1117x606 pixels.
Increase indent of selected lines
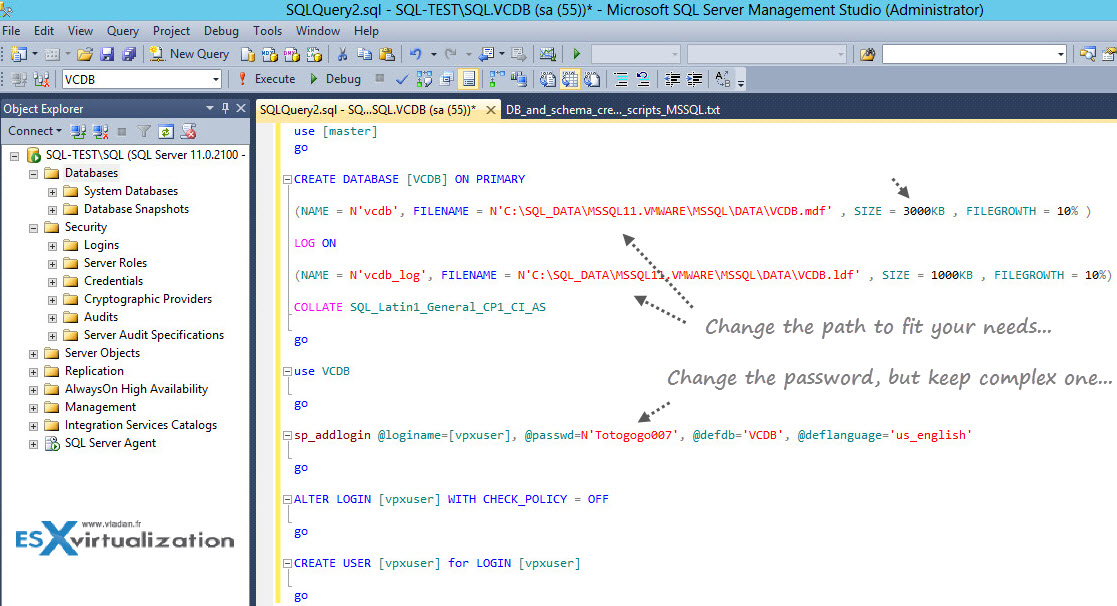(694, 79)
